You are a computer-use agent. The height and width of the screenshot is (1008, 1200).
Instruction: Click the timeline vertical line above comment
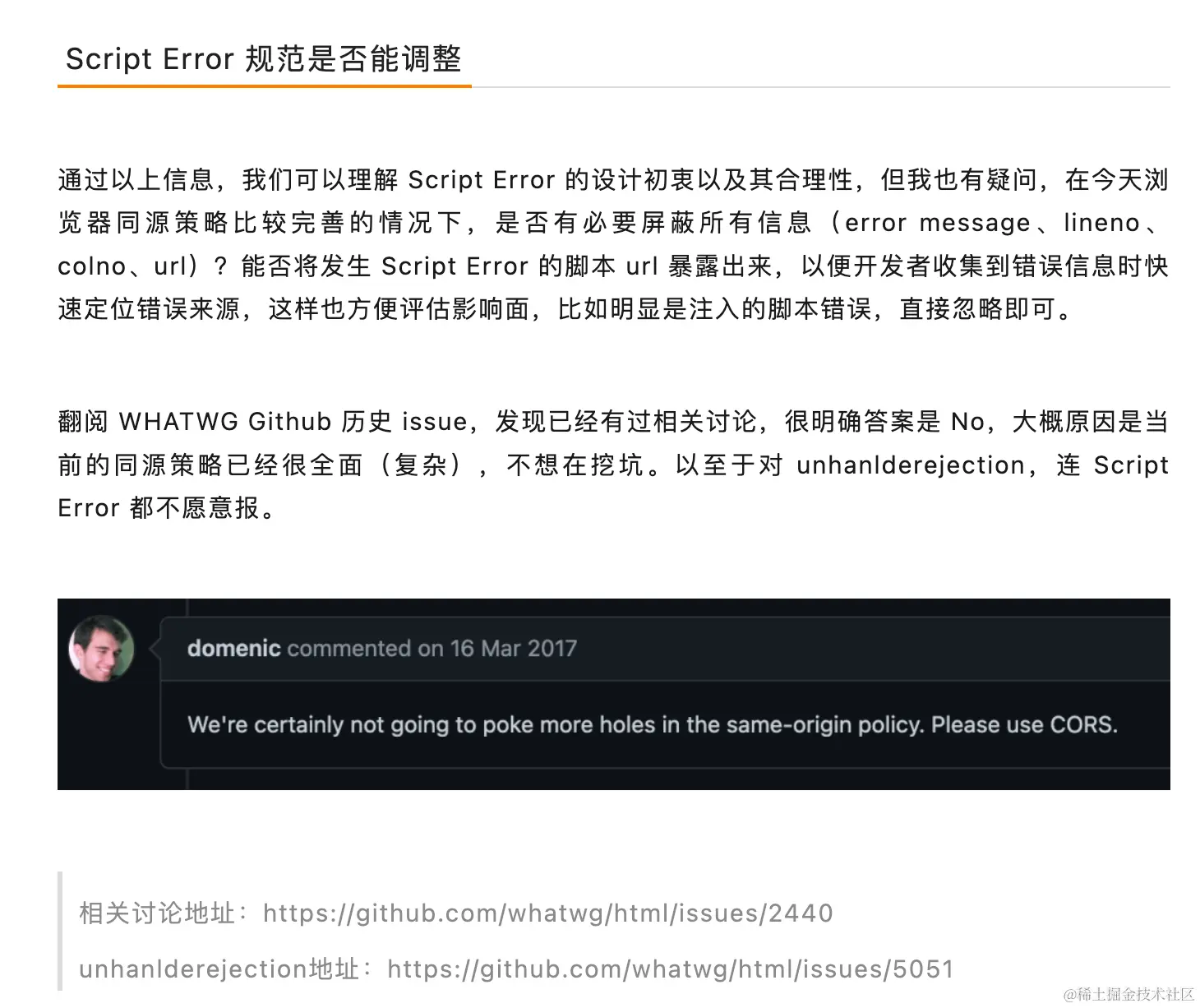[188, 608]
